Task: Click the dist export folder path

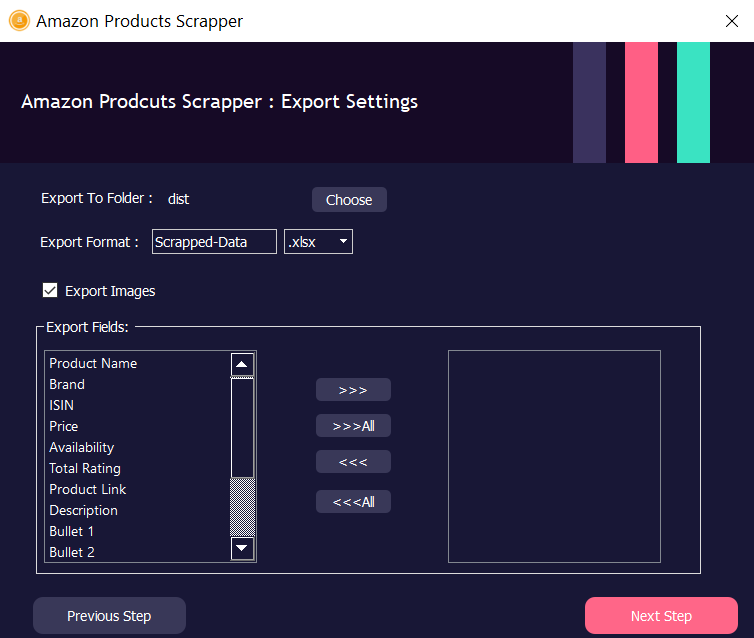Action: pyautogui.click(x=178, y=199)
